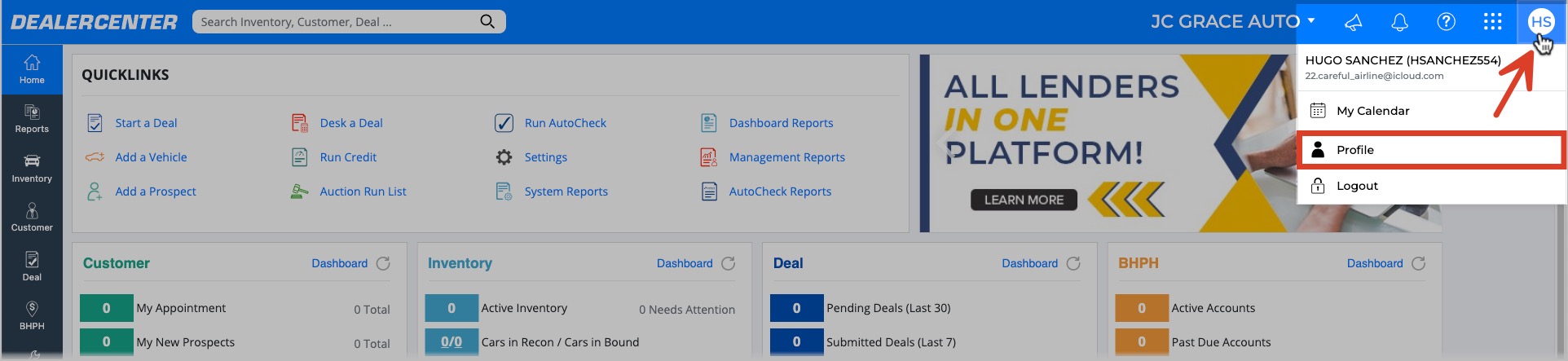Open the Add a Prospect link

[156, 192]
